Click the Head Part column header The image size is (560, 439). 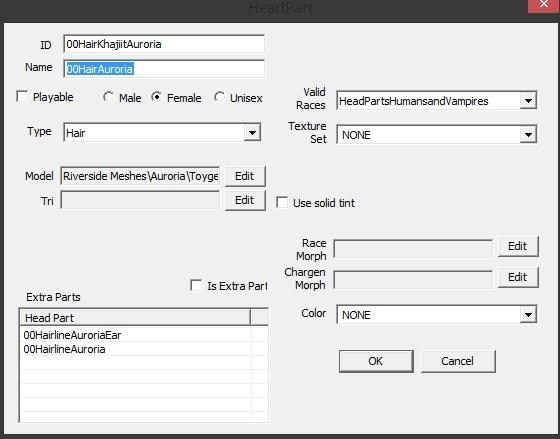(x=135, y=318)
